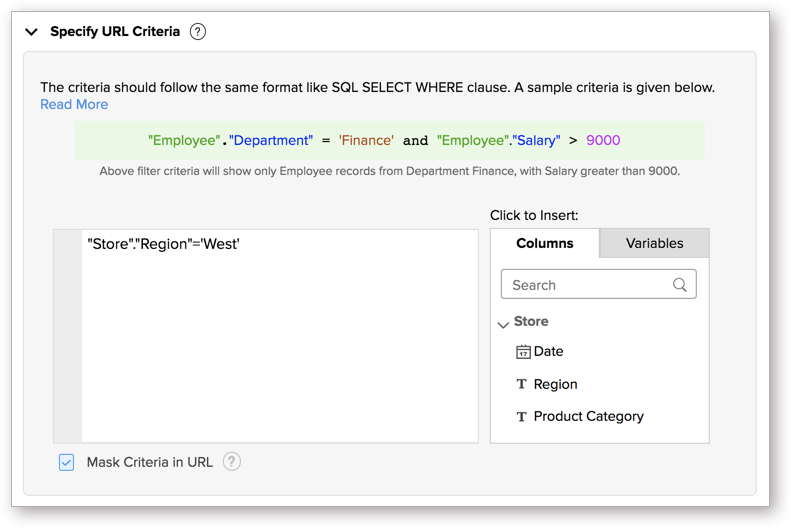Click the calendar icon beside Date

click(x=523, y=352)
